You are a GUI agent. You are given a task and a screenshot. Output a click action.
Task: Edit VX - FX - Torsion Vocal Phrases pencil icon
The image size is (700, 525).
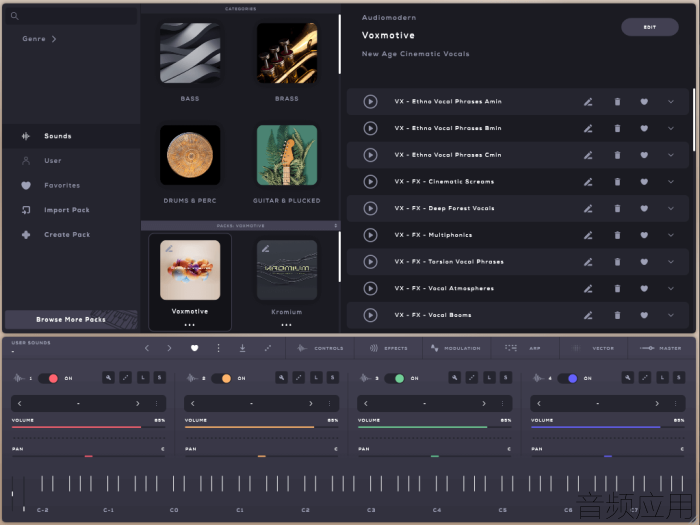coord(588,262)
